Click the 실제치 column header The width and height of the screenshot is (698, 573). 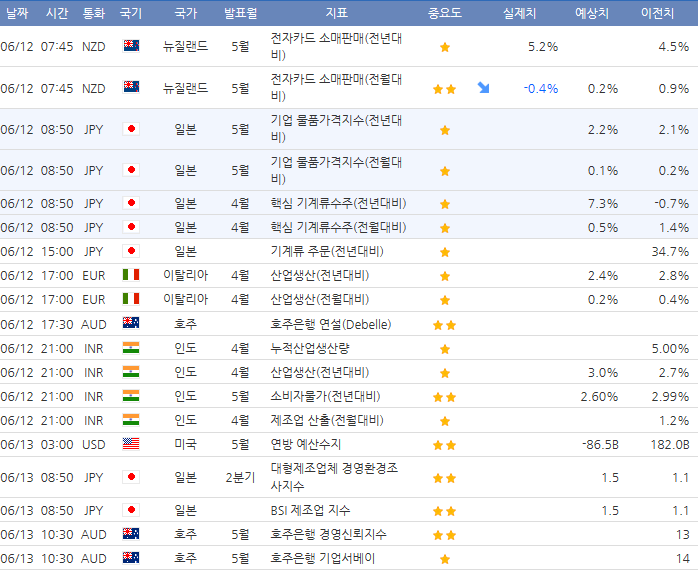click(x=519, y=13)
